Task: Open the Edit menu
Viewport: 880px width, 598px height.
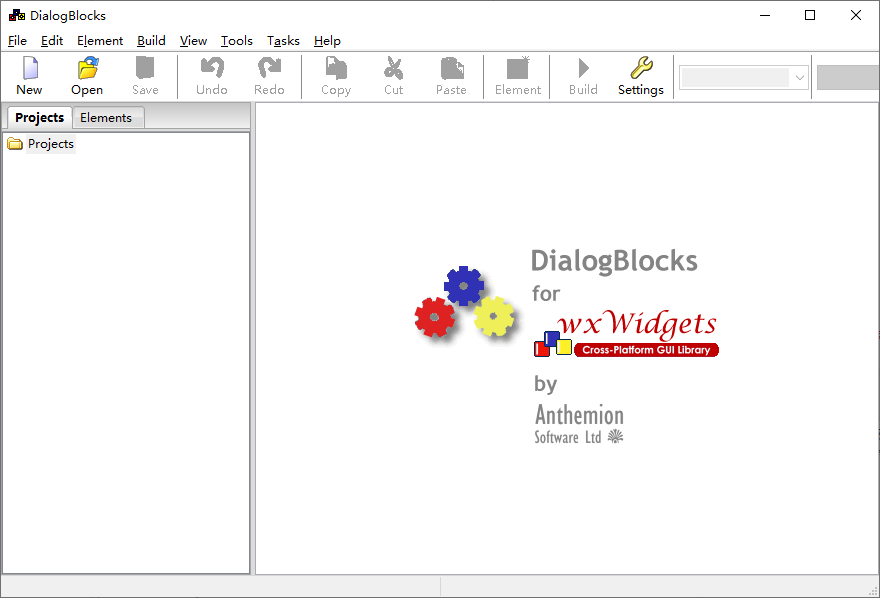Action: coord(52,41)
